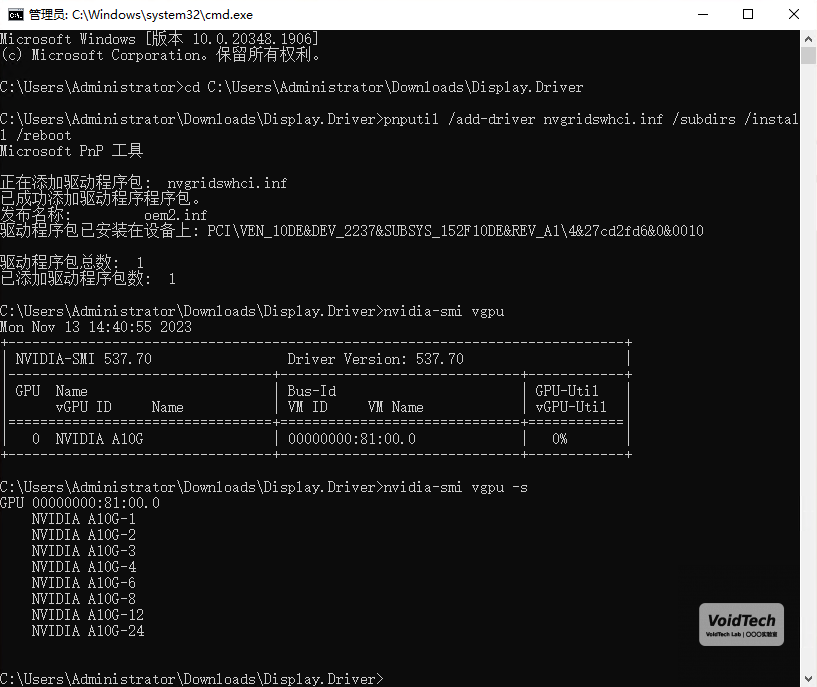Click the final command prompt line

click(x=192, y=679)
